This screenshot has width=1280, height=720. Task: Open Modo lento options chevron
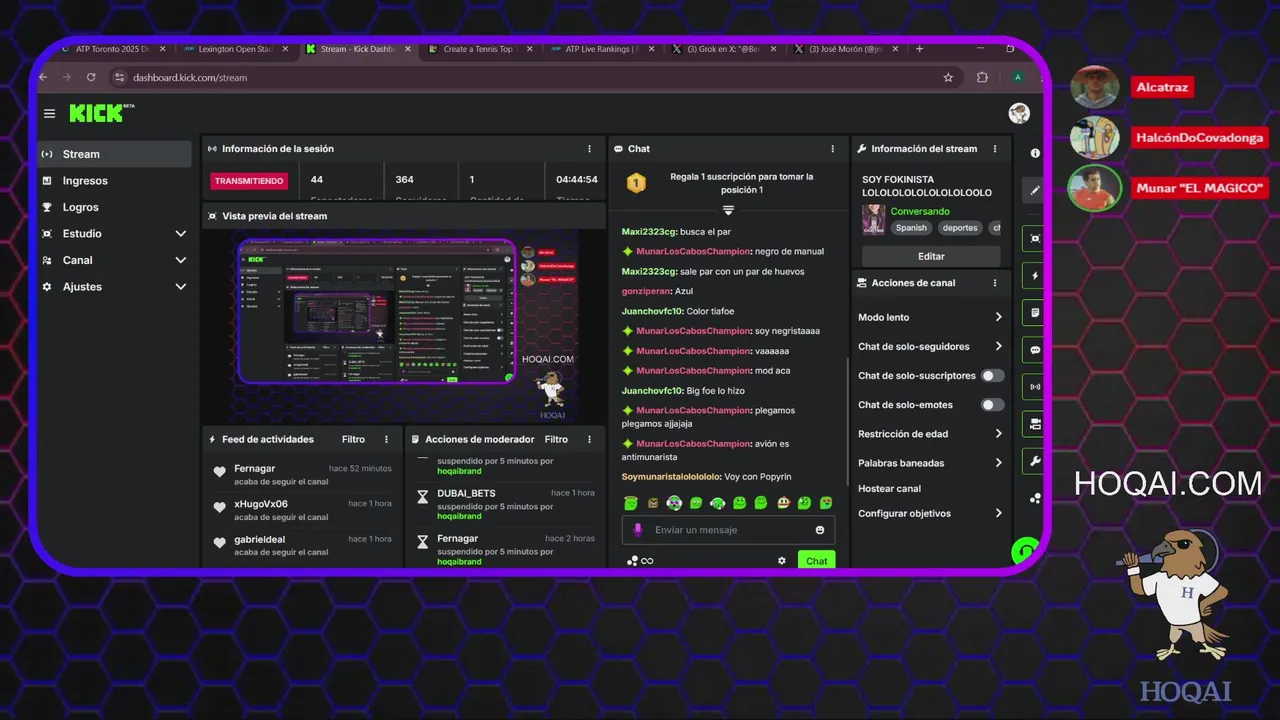(998, 317)
